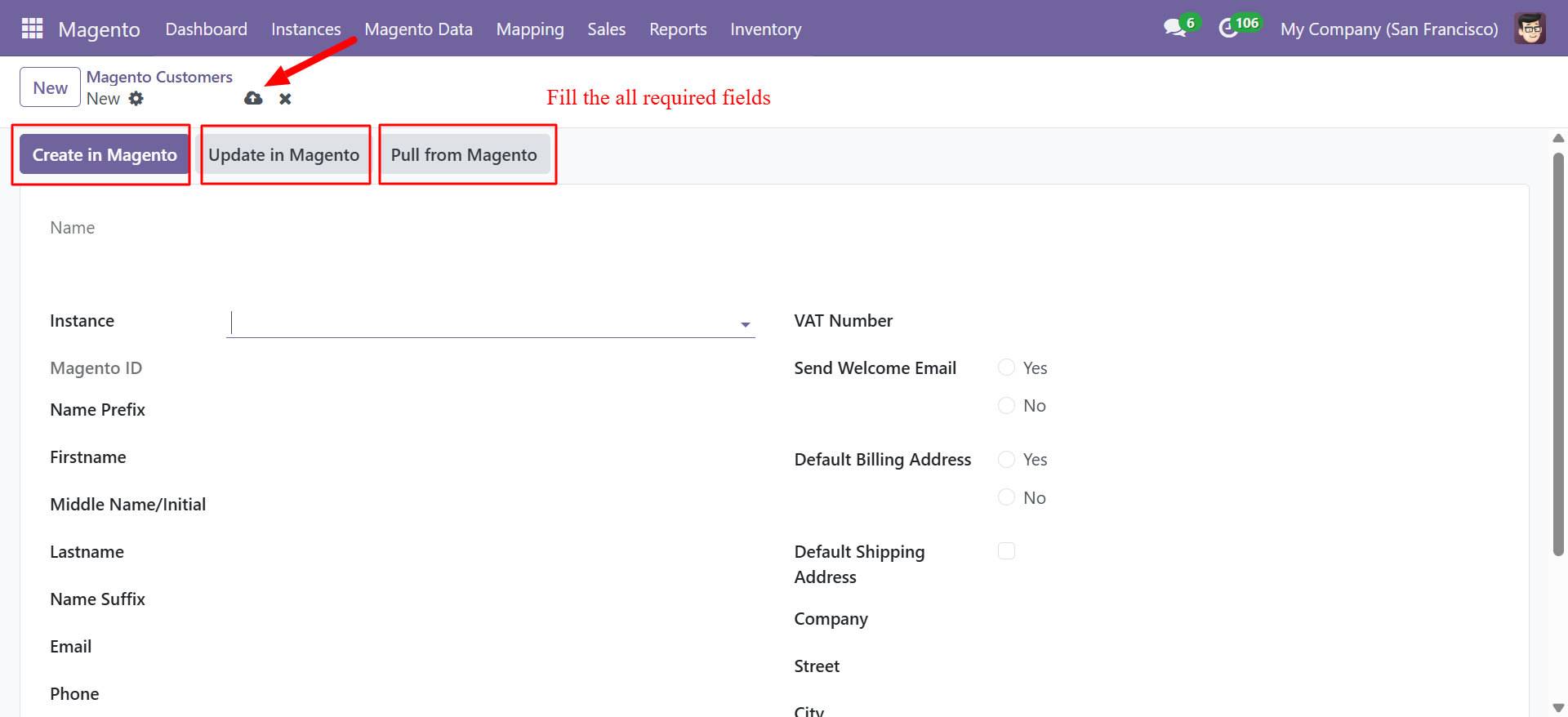The image size is (1568, 717).
Task: Open the My Company (San Francisco) switcher
Action: click(1389, 29)
